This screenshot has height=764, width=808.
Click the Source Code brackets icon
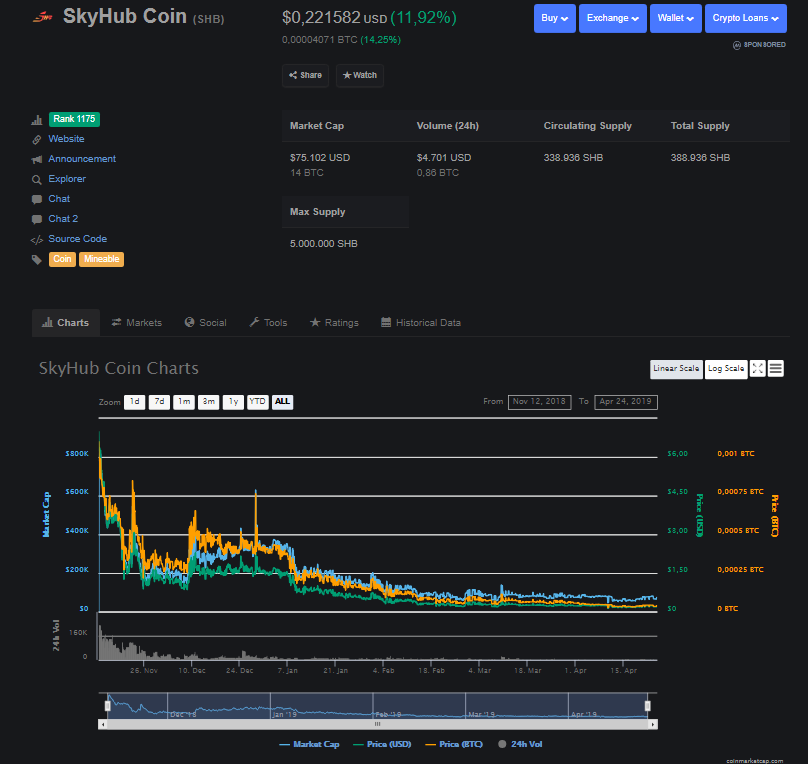coord(37,240)
